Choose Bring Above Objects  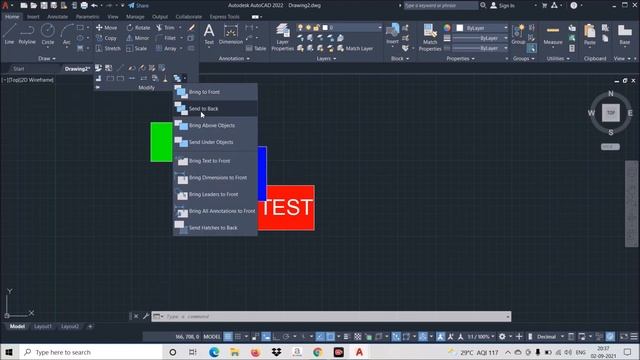[215, 126]
